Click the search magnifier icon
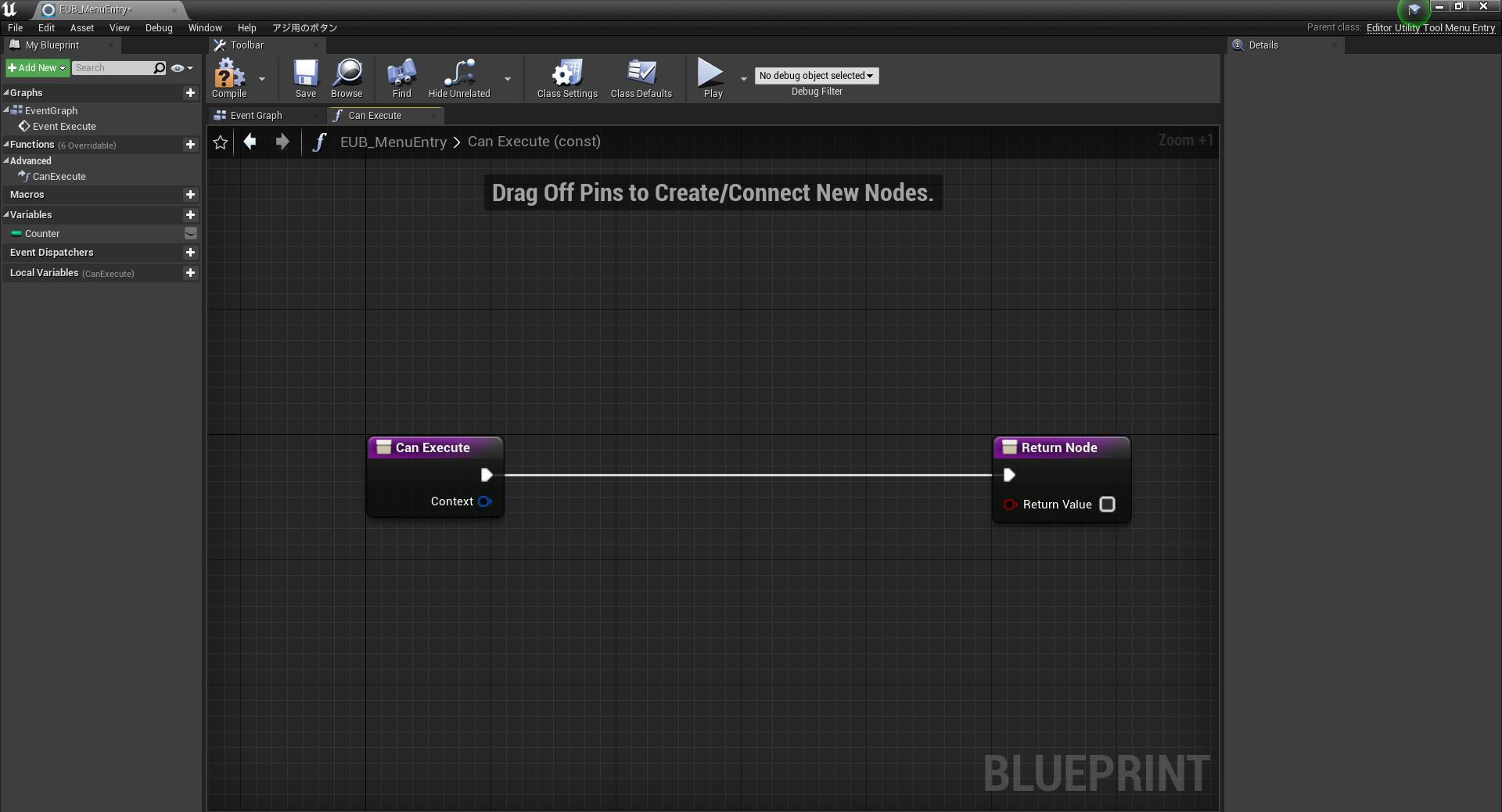1502x812 pixels. 160,68
